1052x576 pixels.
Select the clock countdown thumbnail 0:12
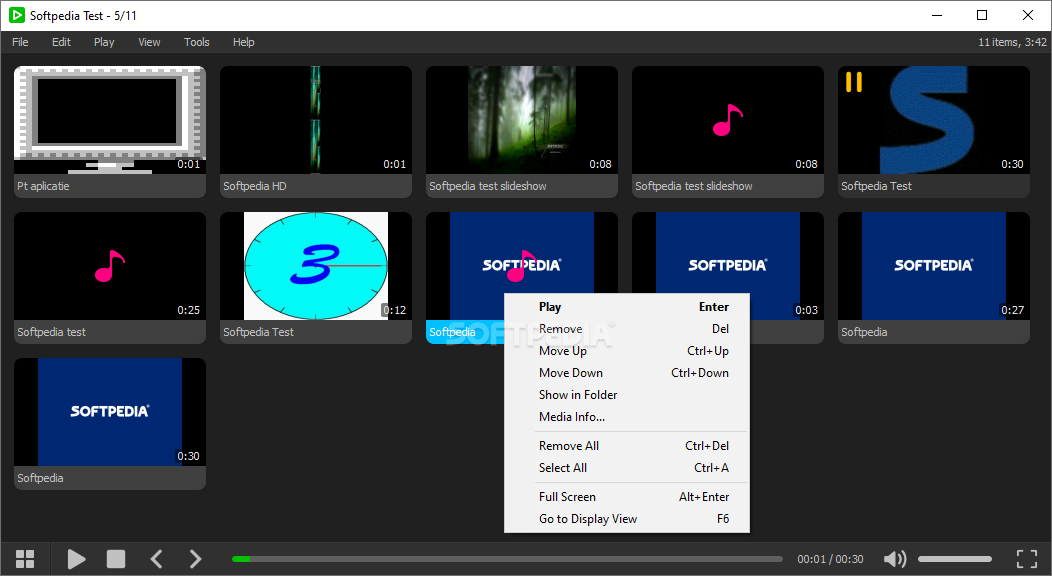point(316,266)
